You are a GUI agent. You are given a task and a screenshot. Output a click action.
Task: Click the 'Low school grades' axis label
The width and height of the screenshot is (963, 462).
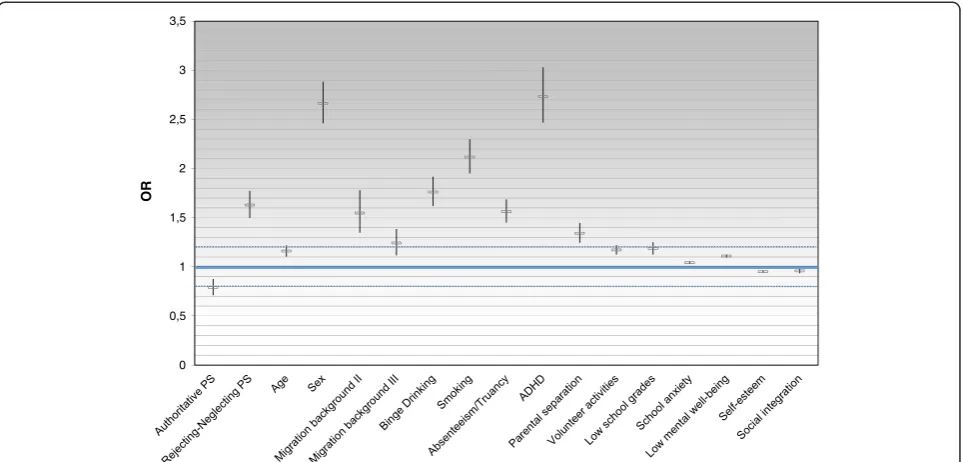621,410
